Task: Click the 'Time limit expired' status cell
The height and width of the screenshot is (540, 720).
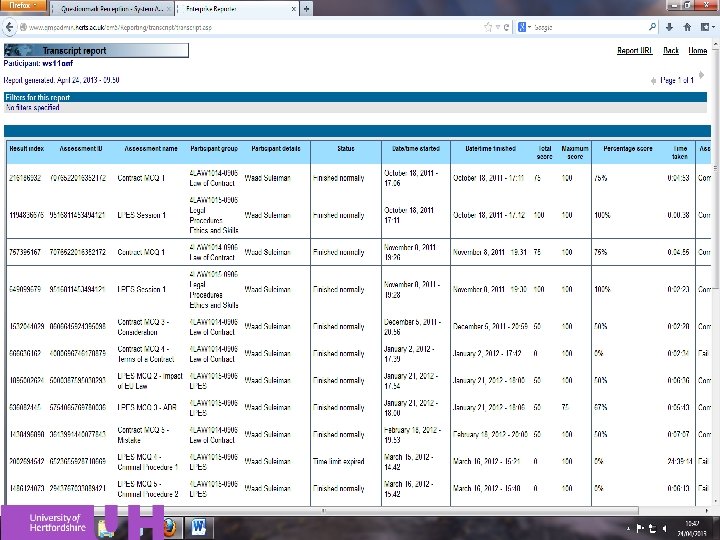Action: 338,461
